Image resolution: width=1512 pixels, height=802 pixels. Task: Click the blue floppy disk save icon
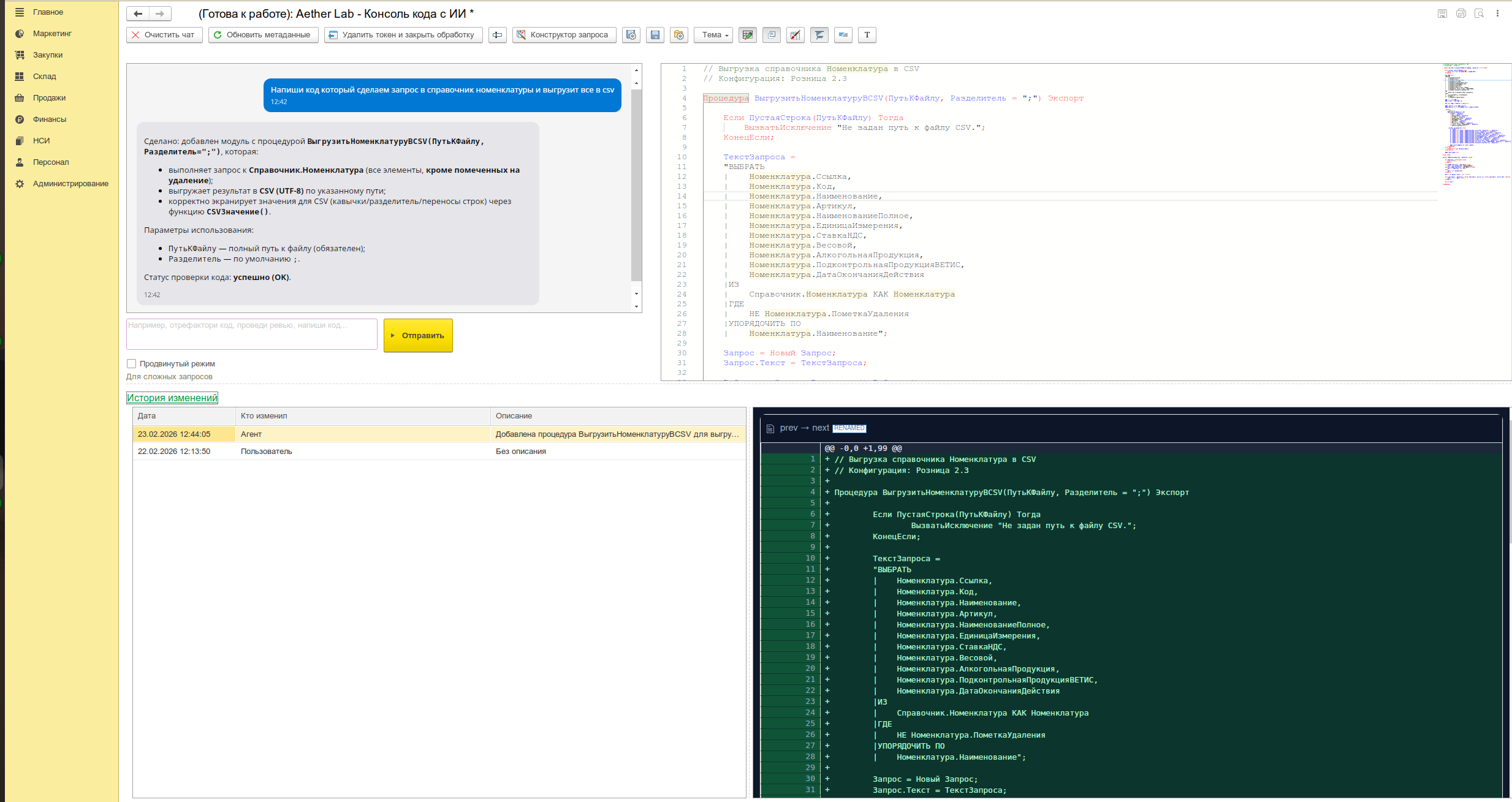[655, 35]
